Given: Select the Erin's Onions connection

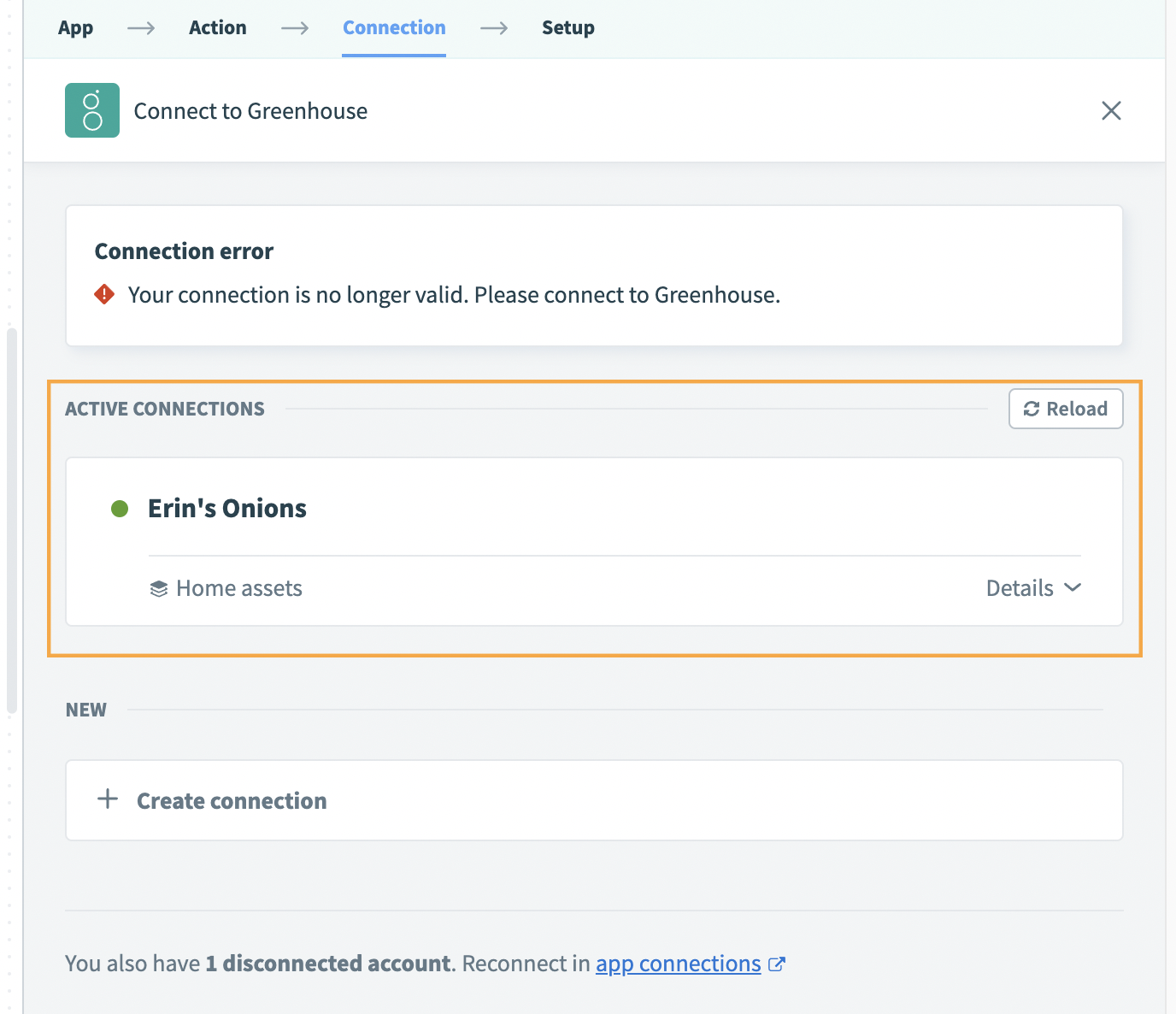Looking at the screenshot, I should click(227, 509).
